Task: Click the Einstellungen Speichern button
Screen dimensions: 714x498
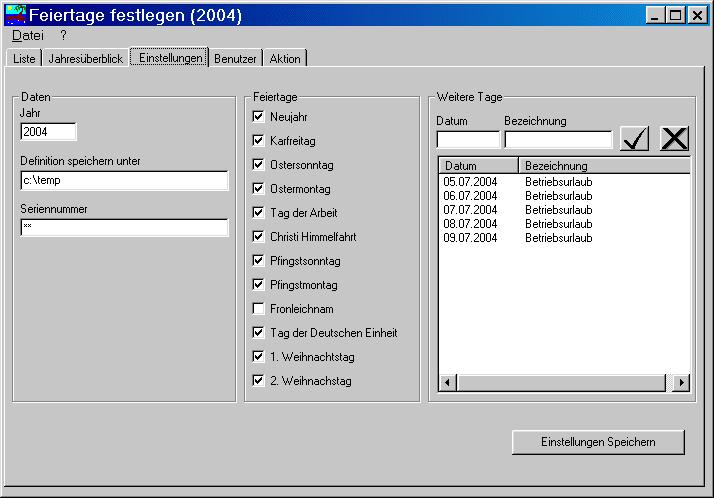Action: pos(598,442)
